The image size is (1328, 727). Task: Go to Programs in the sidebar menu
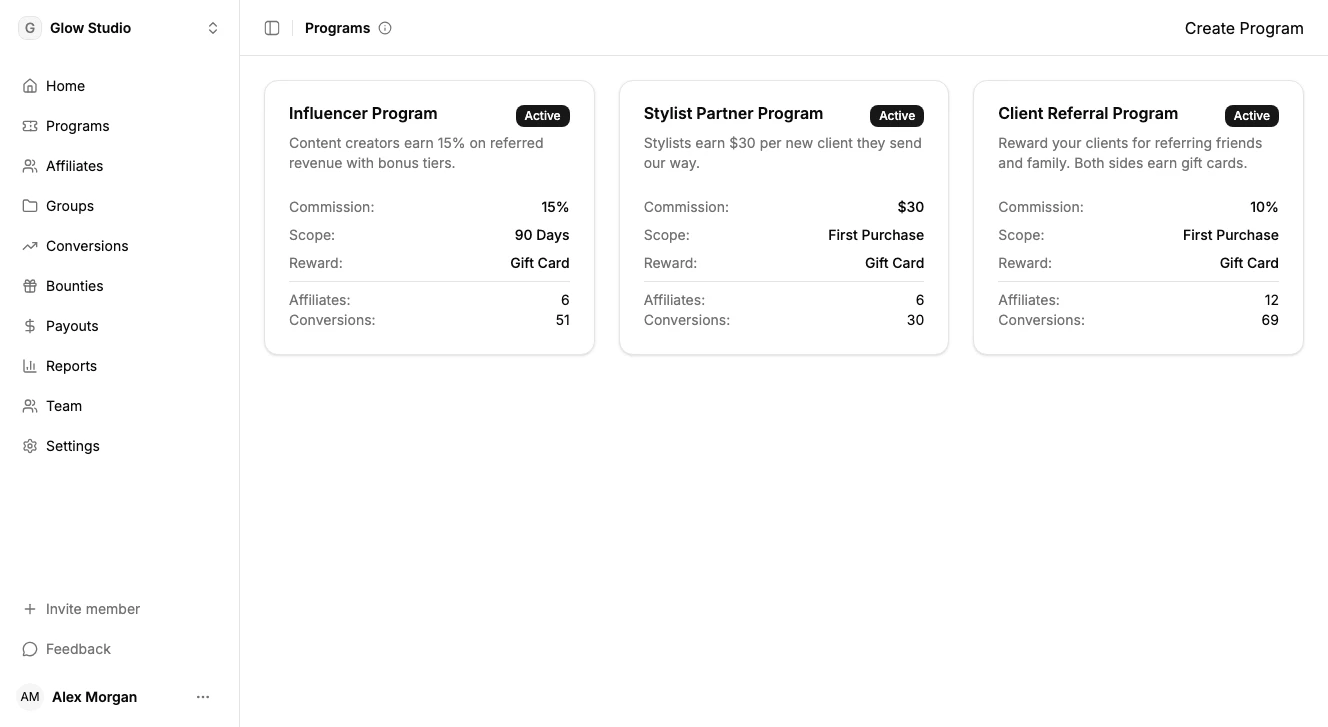coord(77,126)
